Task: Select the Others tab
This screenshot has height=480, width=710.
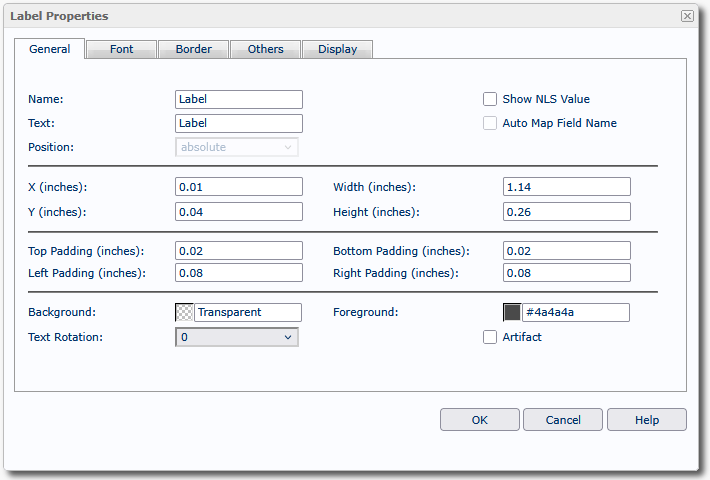Action: tap(266, 49)
